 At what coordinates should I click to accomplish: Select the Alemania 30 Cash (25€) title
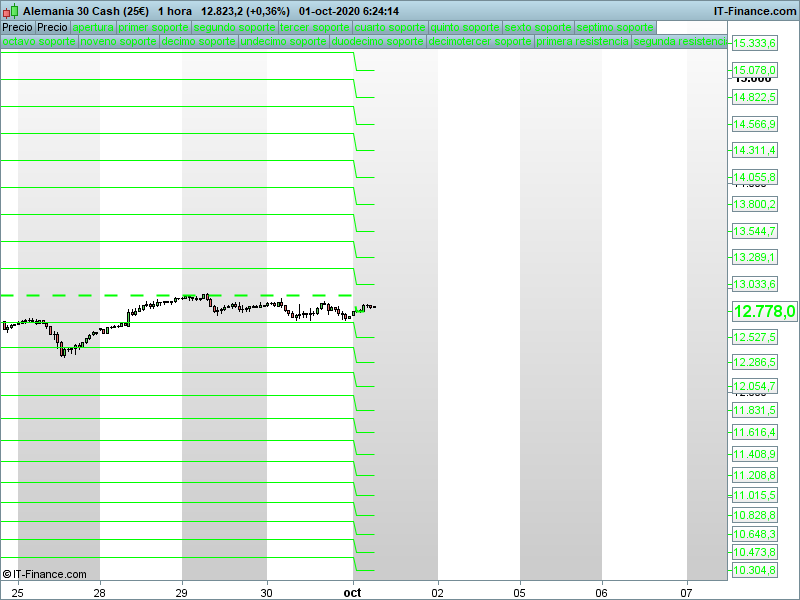click(86, 11)
